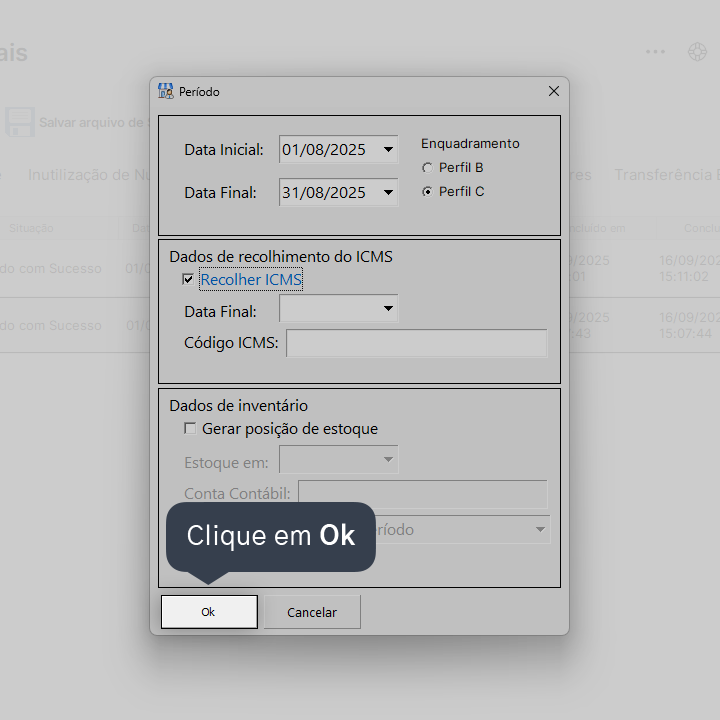This screenshot has width=720, height=720.
Task: Click the Cancelar button
Action: click(x=312, y=612)
